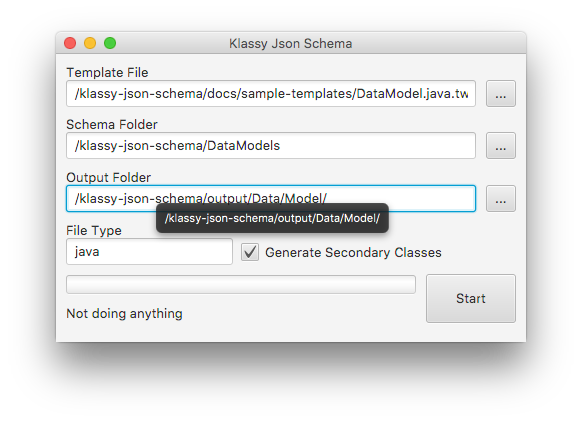Click the Not doing anything status text
The height and width of the screenshot is (422, 582).
coord(124,314)
